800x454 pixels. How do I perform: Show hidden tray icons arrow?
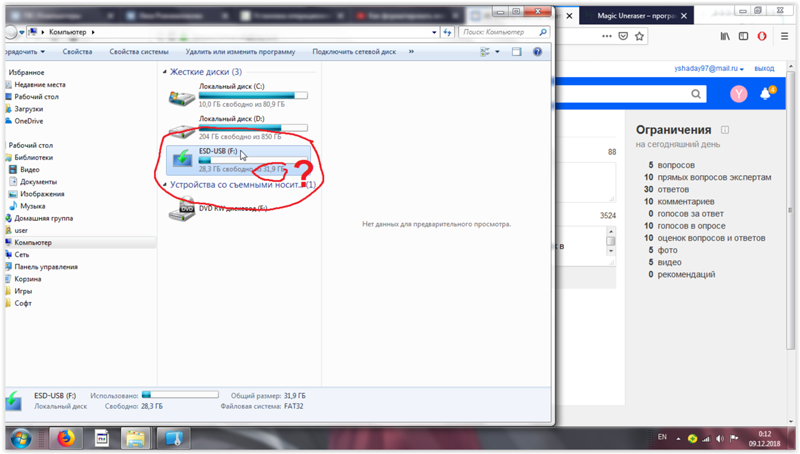(x=678, y=439)
